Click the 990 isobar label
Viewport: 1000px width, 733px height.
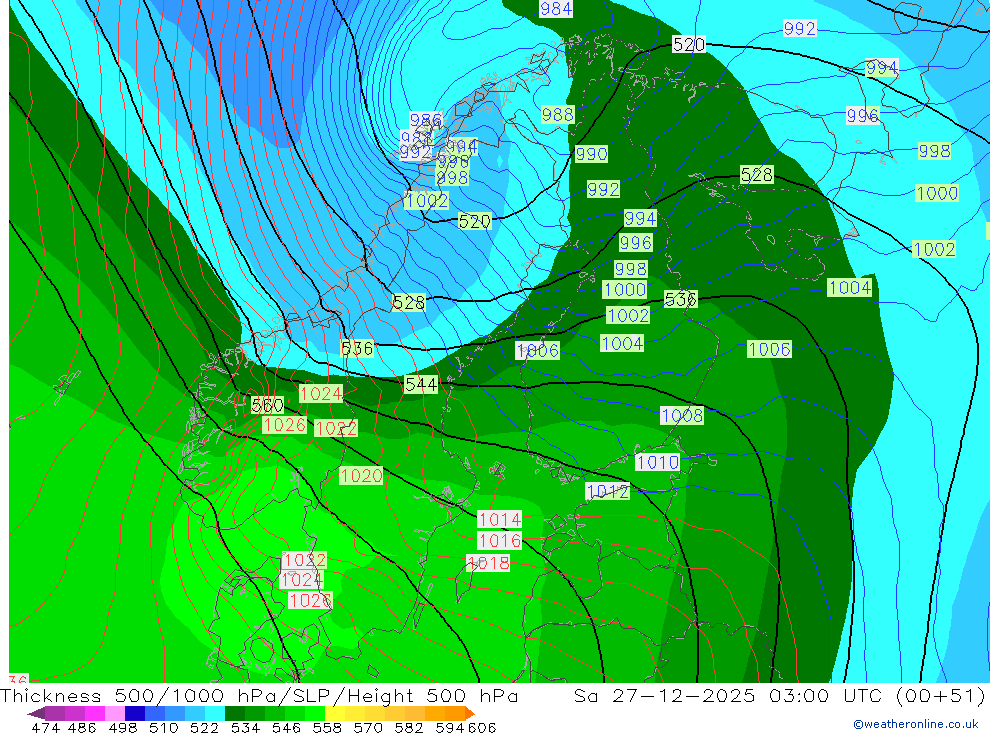591,154
